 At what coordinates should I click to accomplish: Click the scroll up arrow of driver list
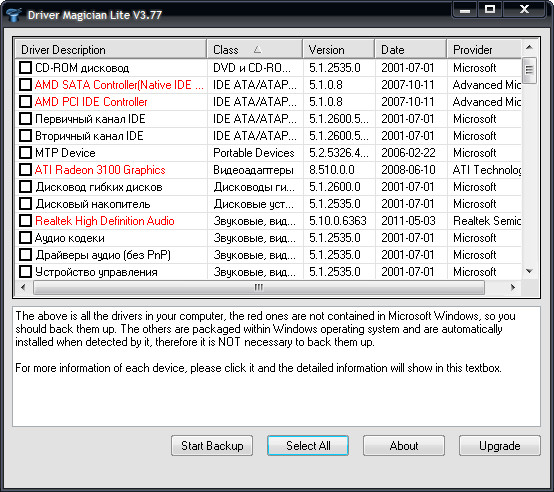pos(529,47)
